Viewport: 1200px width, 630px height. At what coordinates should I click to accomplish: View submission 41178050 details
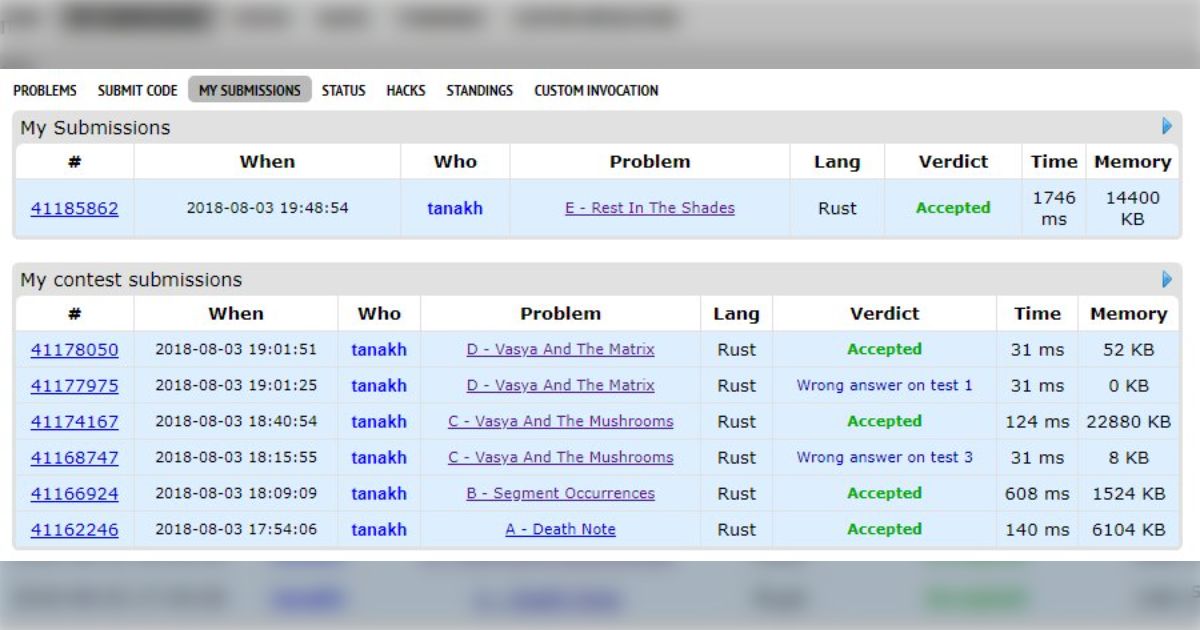74,350
